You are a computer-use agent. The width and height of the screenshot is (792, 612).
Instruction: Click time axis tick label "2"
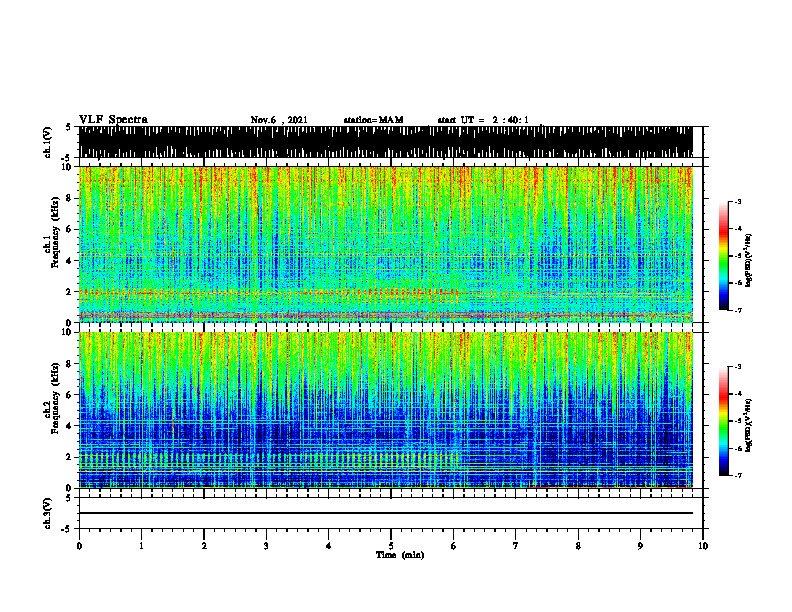point(204,546)
